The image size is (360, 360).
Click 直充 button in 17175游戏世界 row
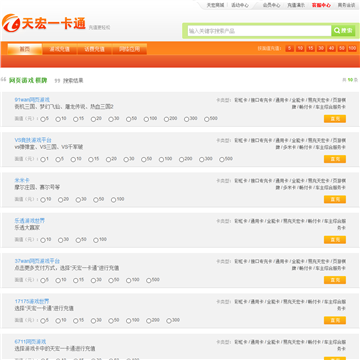pos(335,321)
